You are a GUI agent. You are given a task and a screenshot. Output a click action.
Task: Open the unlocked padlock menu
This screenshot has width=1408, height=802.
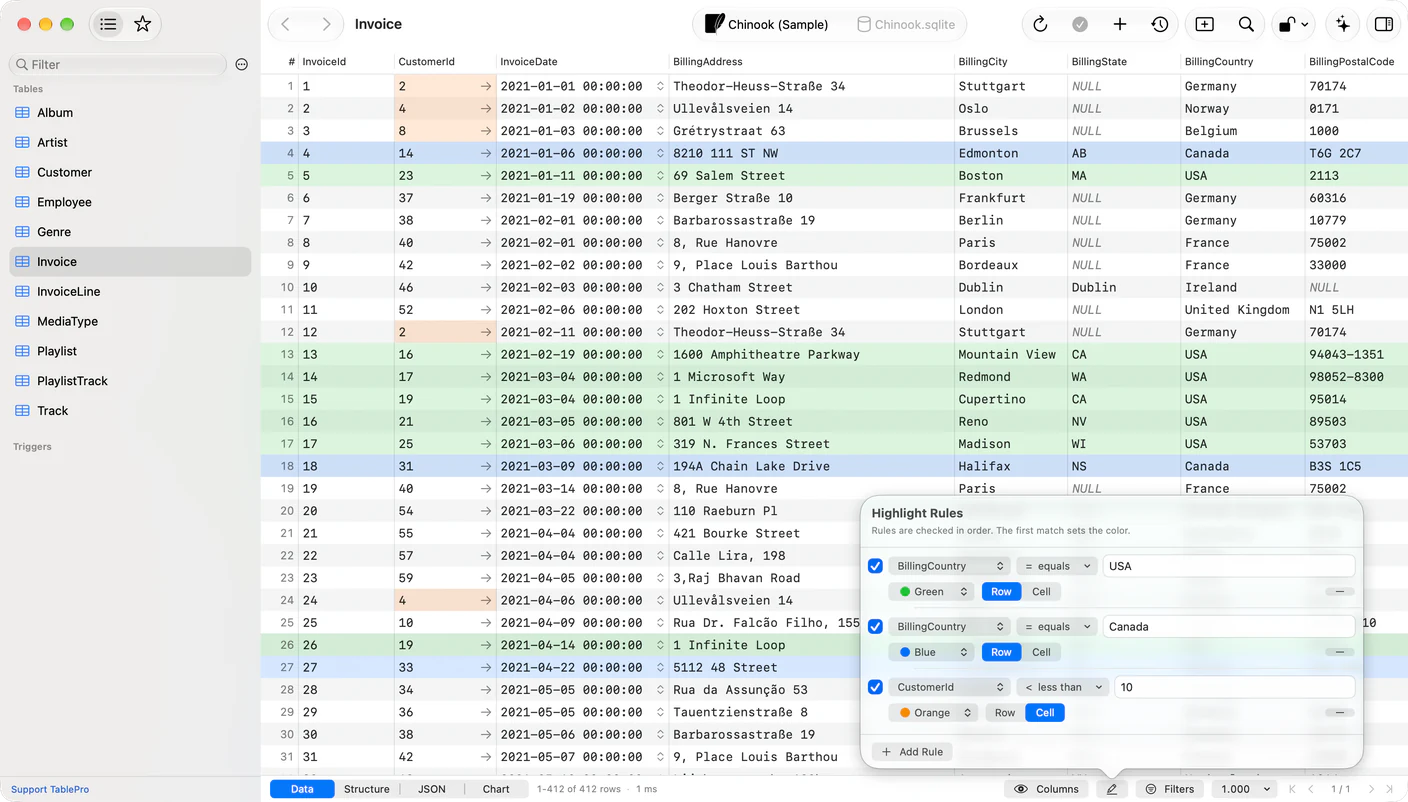coord(1292,24)
